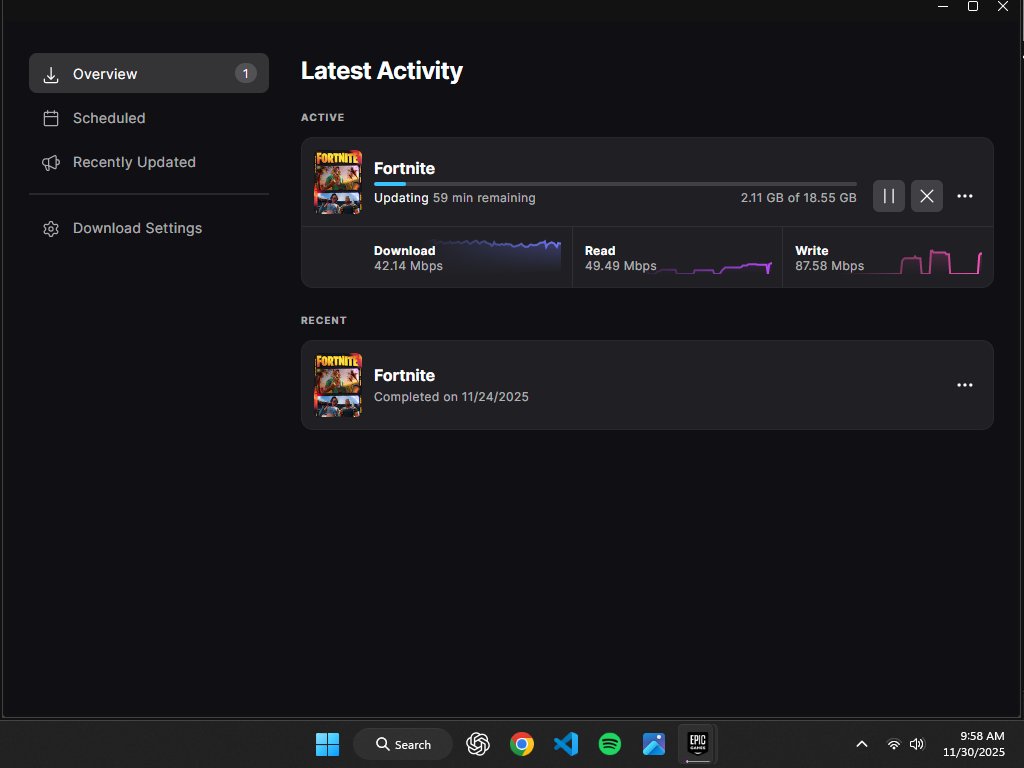1024x768 pixels.
Task: Show hidden system tray icons
Action: point(861,744)
